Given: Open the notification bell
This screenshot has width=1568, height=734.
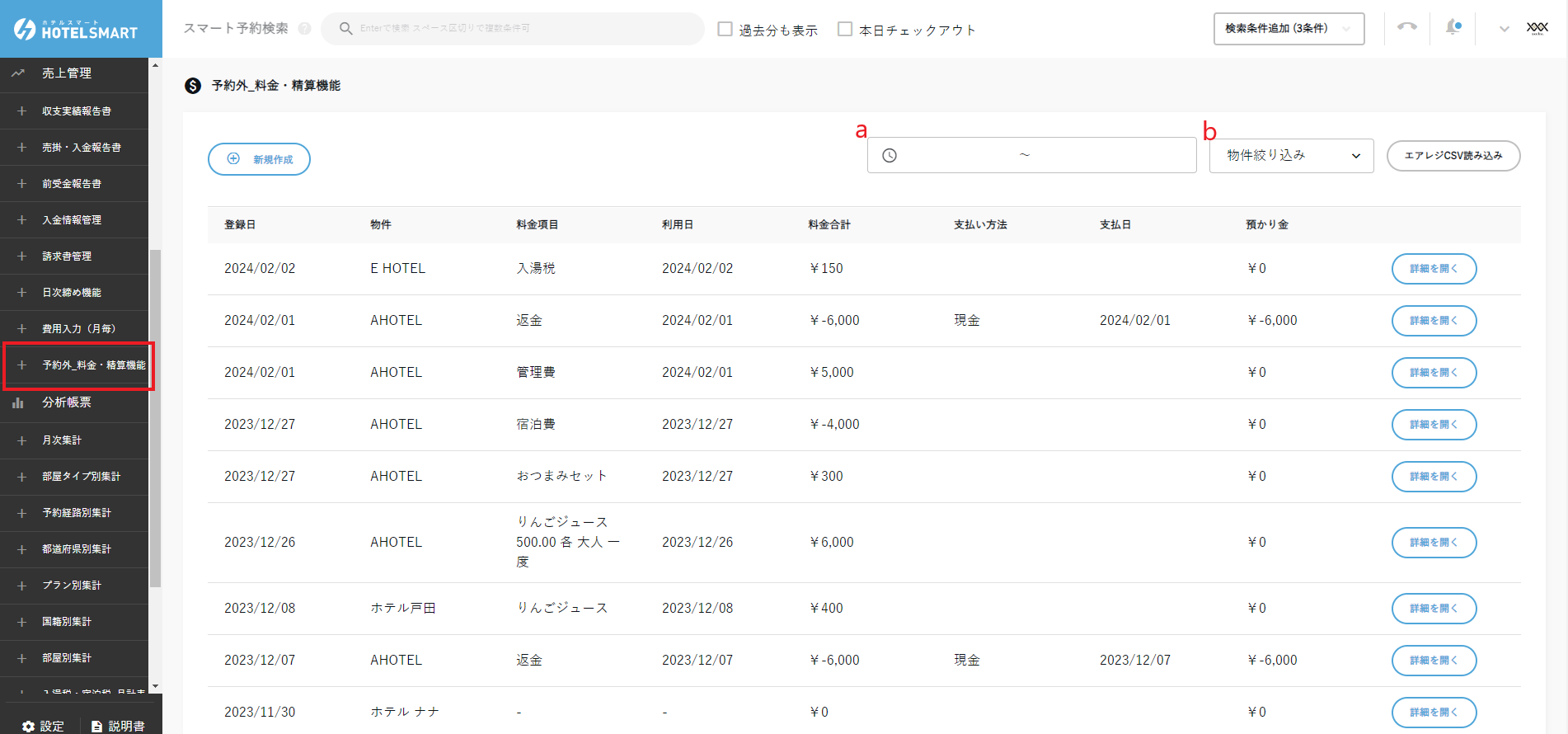Looking at the screenshot, I should click(x=1453, y=27).
